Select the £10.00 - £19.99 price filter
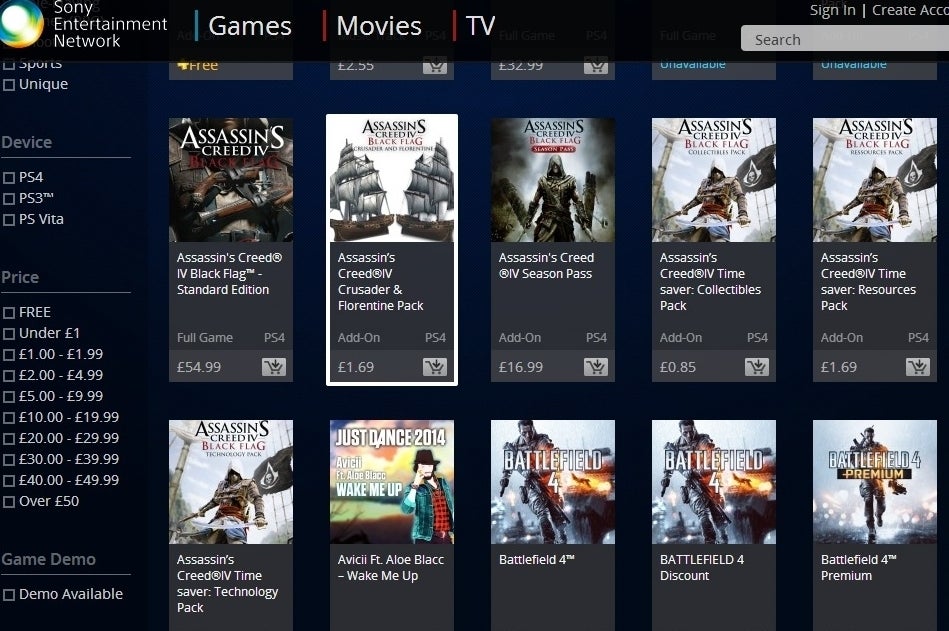949x631 pixels. click(9, 418)
